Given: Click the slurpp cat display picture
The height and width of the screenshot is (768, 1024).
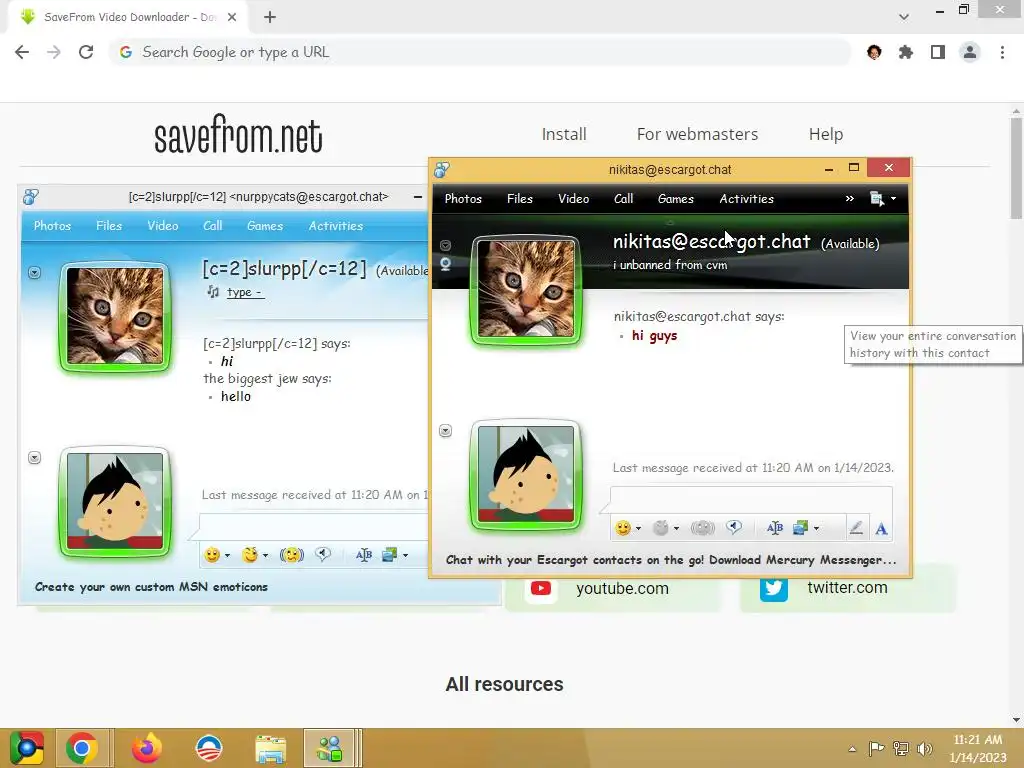Looking at the screenshot, I should [x=115, y=315].
